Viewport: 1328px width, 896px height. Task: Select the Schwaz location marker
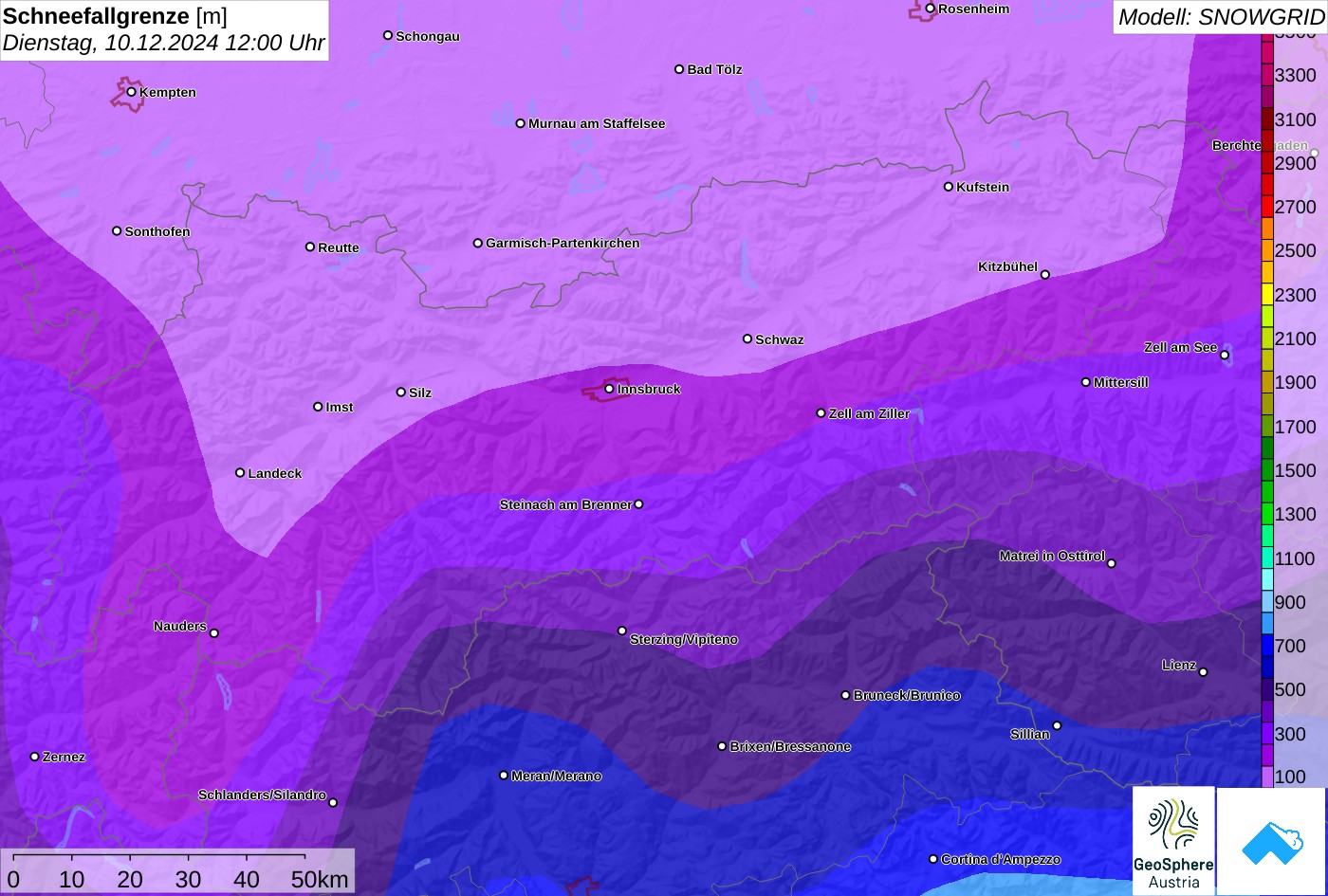[x=747, y=338]
